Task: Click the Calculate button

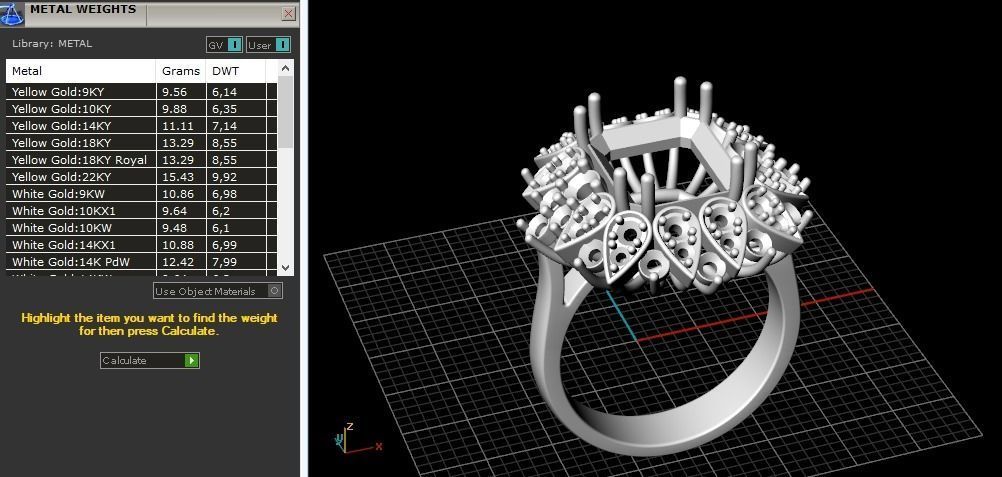Action: point(150,361)
